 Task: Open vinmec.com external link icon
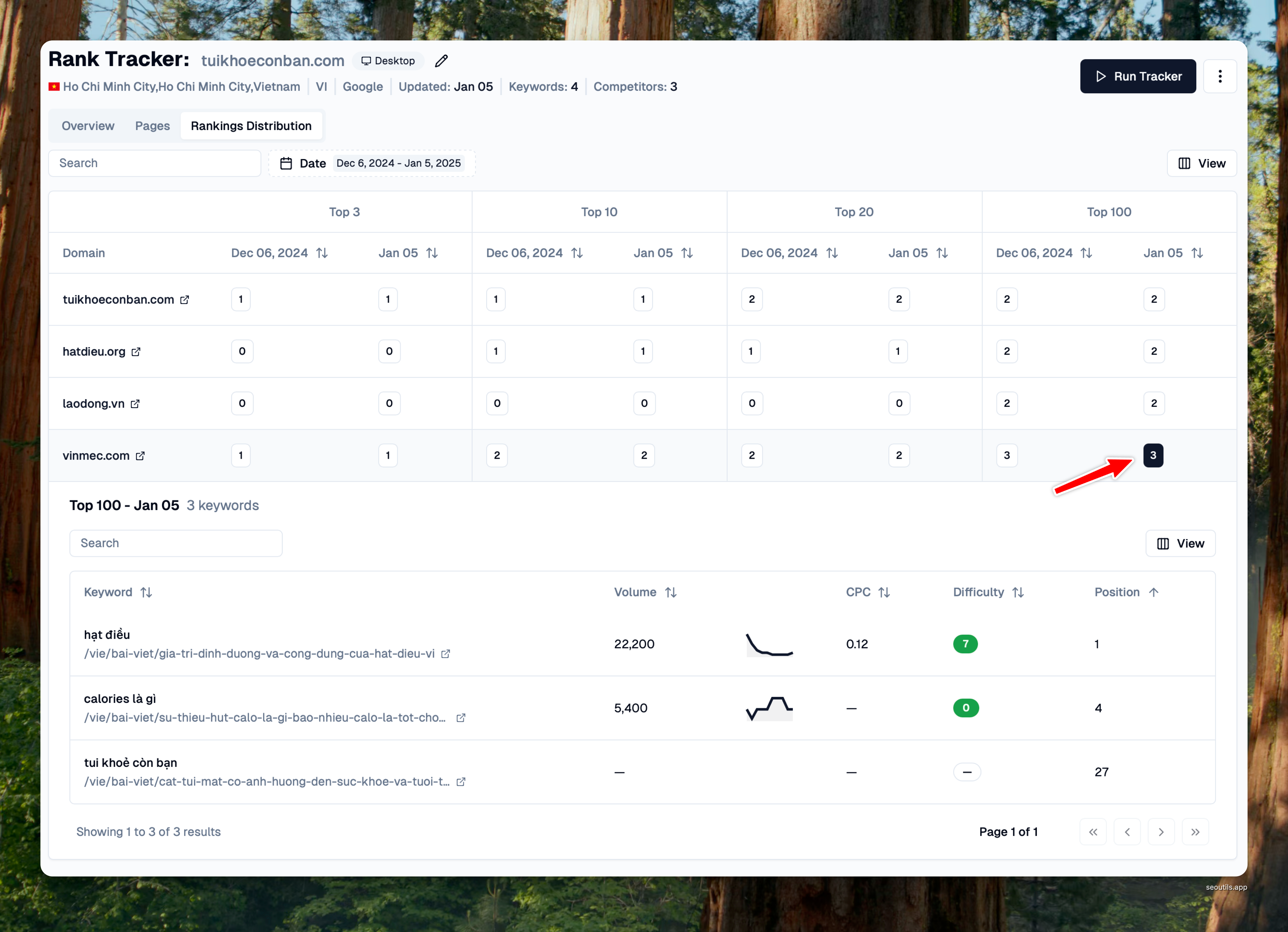pyautogui.click(x=140, y=456)
